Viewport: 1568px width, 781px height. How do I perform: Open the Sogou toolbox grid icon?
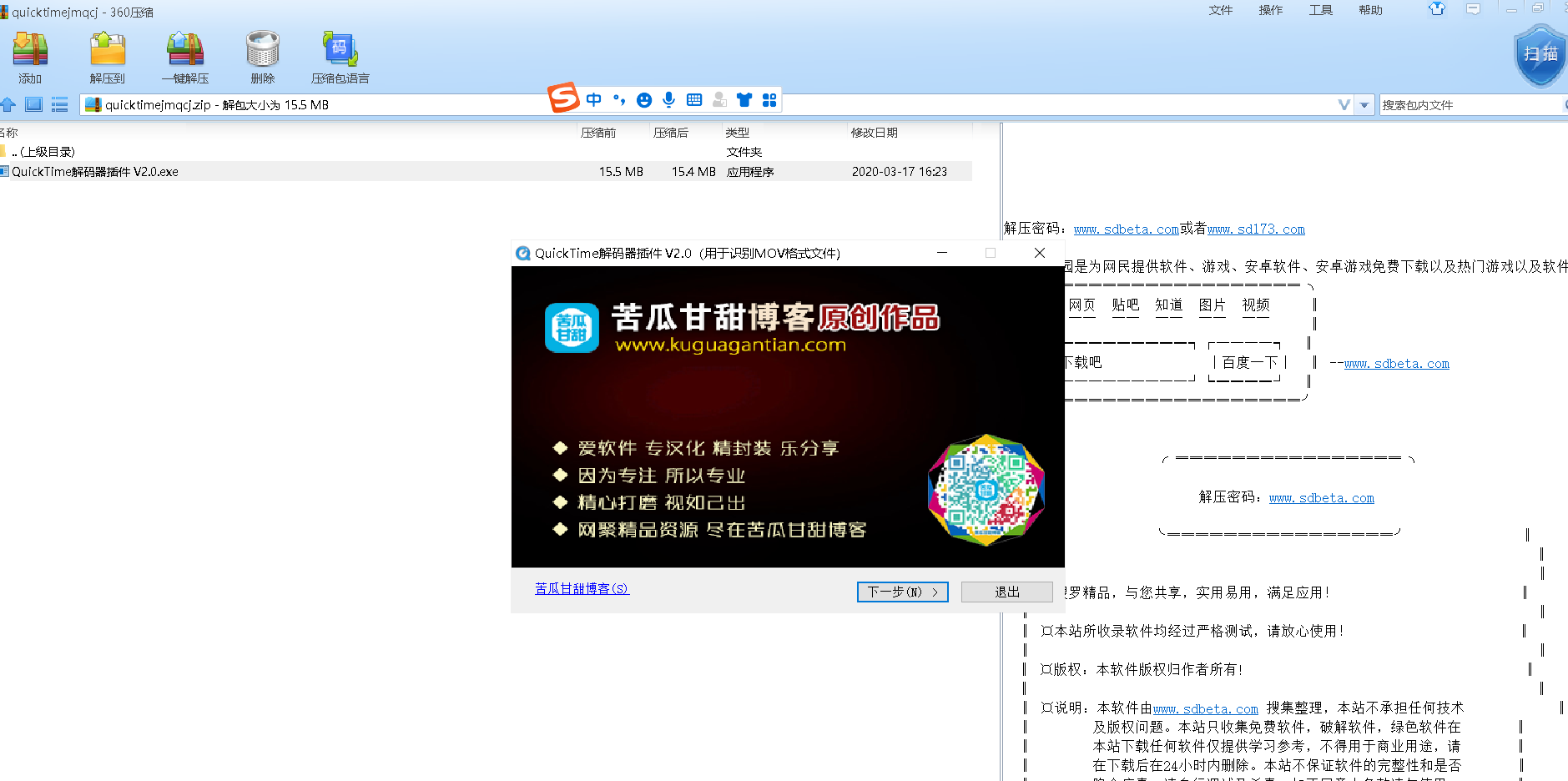coord(769,100)
